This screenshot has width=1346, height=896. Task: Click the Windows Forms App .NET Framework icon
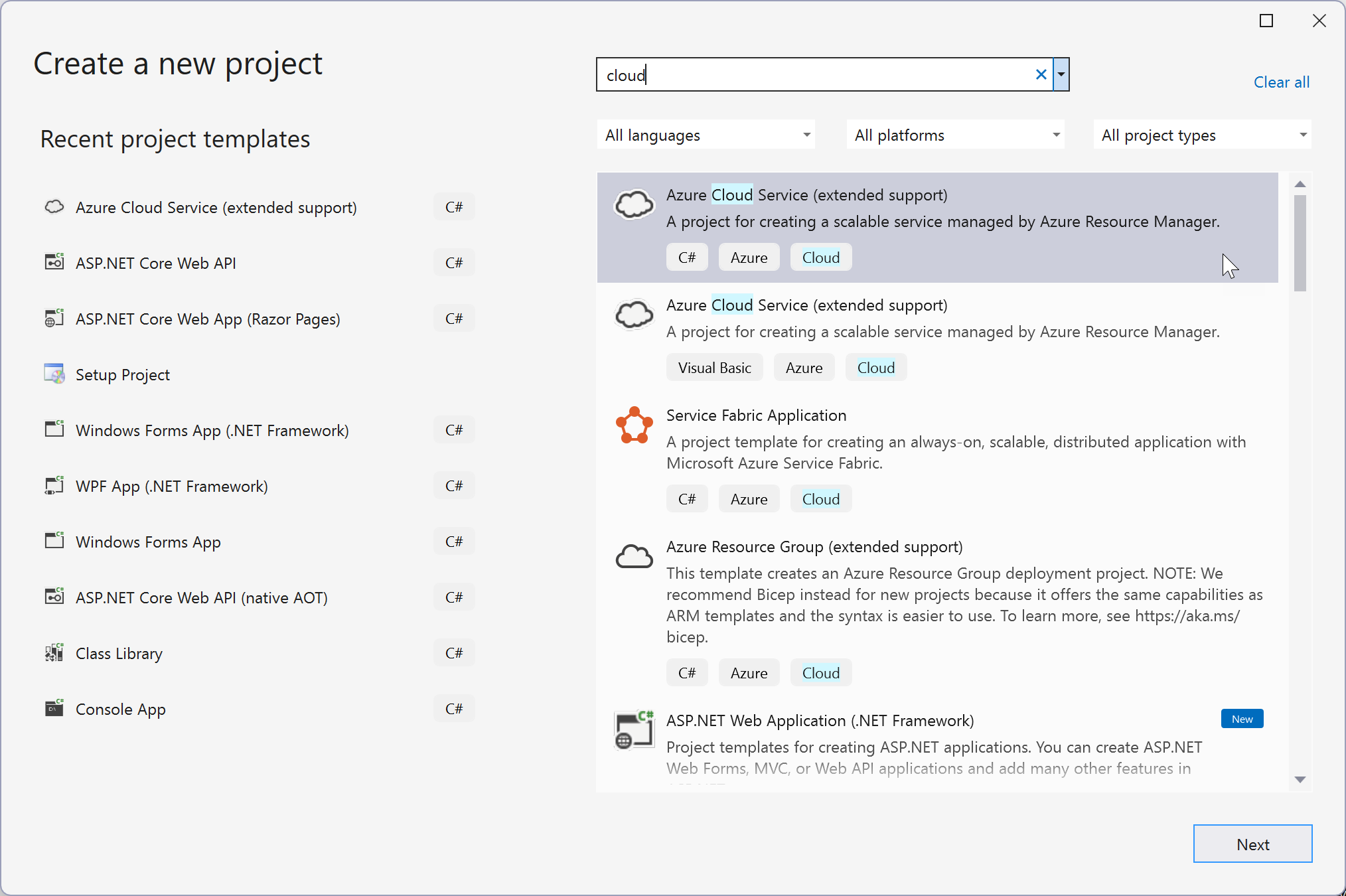click(53, 430)
